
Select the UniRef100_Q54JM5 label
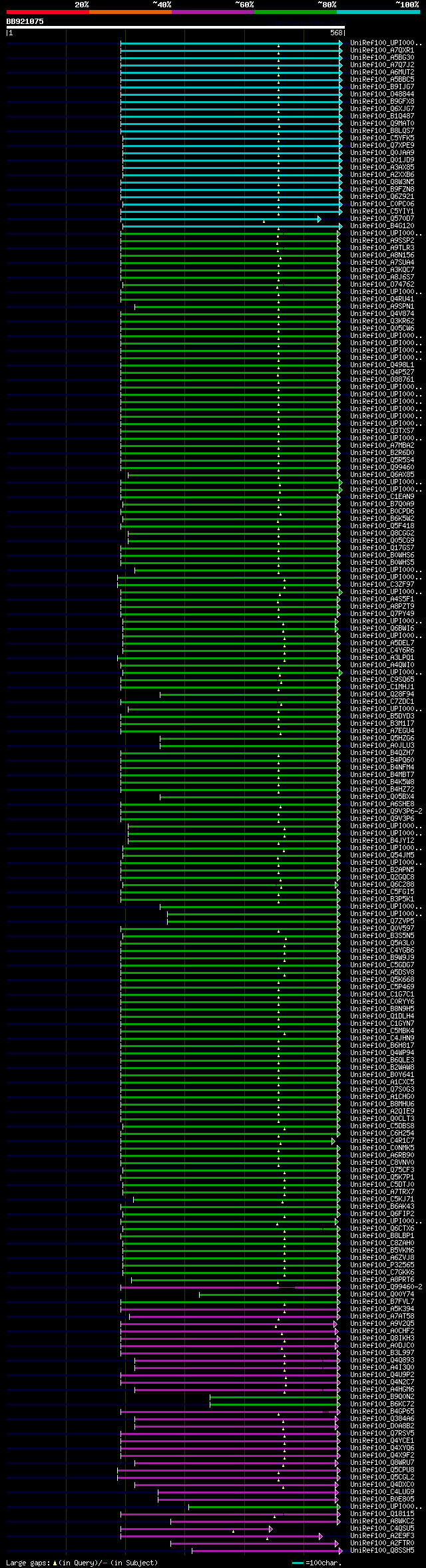[382, 855]
